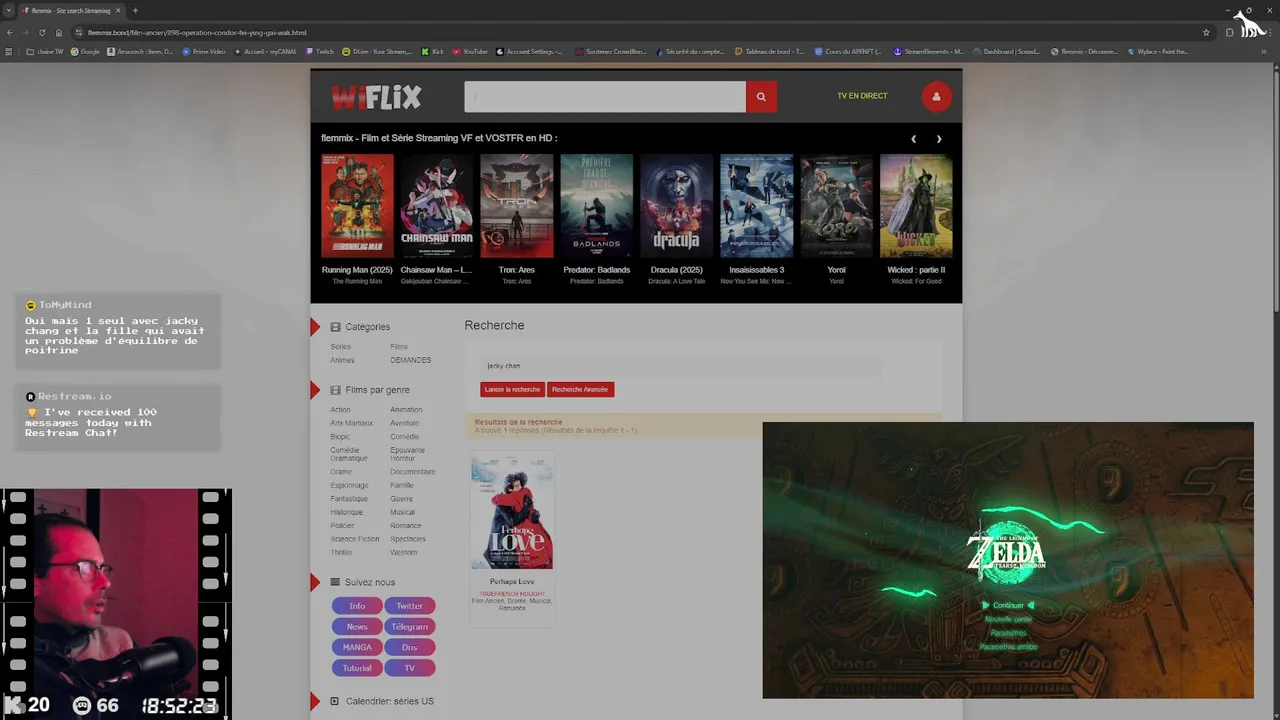Filter by Documentaire genre
The image size is (1280, 720).
click(x=412, y=472)
